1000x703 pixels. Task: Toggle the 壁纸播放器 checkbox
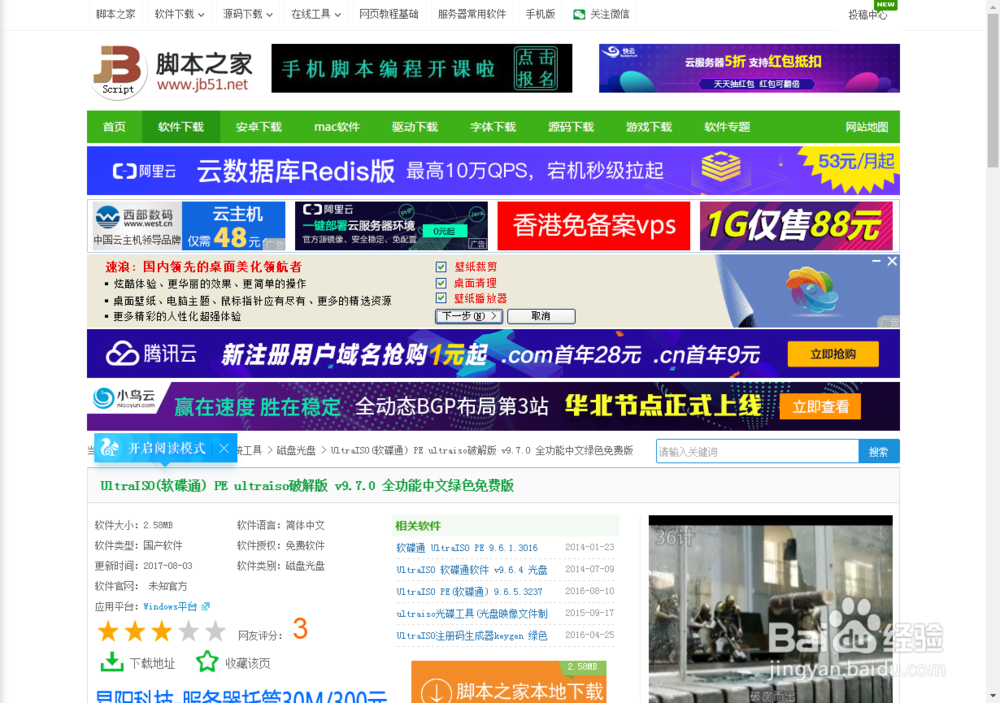441,298
